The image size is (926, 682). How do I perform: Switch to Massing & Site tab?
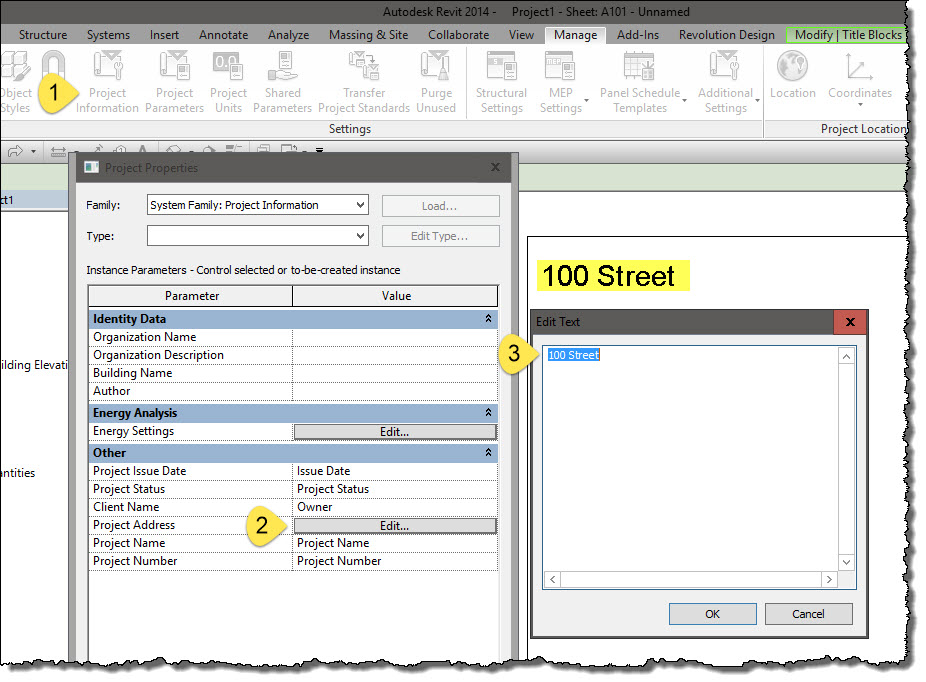(x=369, y=35)
